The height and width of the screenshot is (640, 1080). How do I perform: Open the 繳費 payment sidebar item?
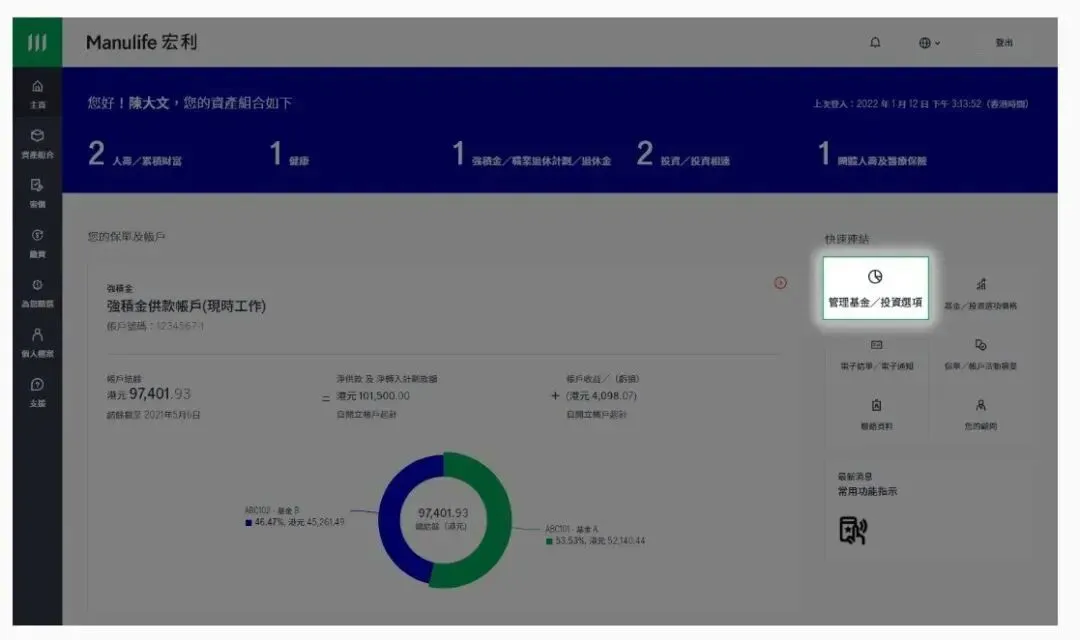point(37,244)
